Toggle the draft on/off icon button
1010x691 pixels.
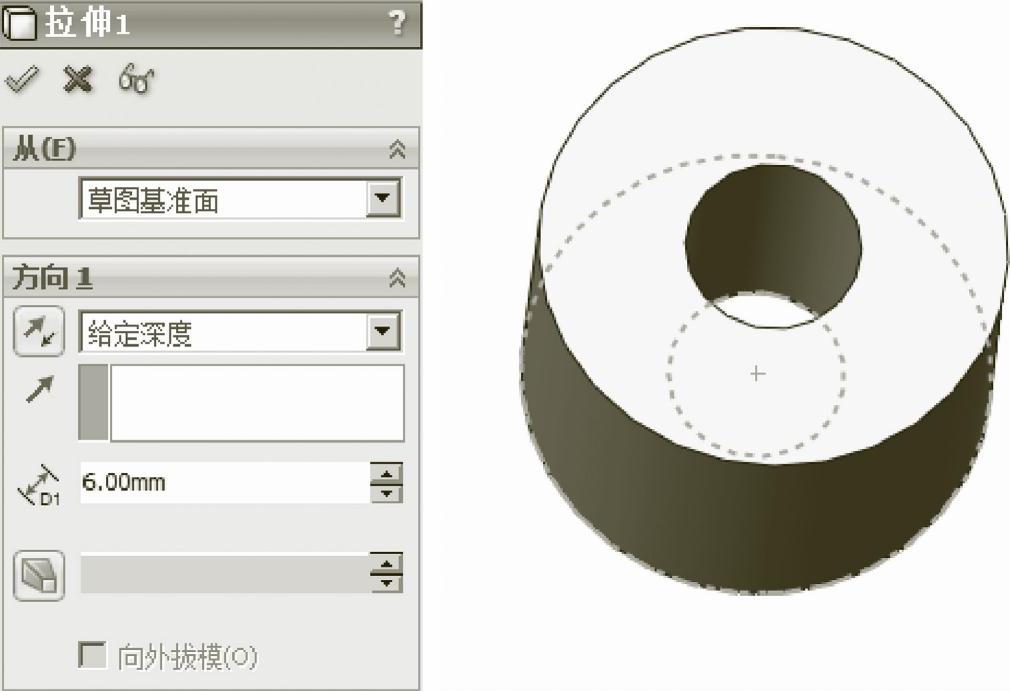(x=39, y=576)
